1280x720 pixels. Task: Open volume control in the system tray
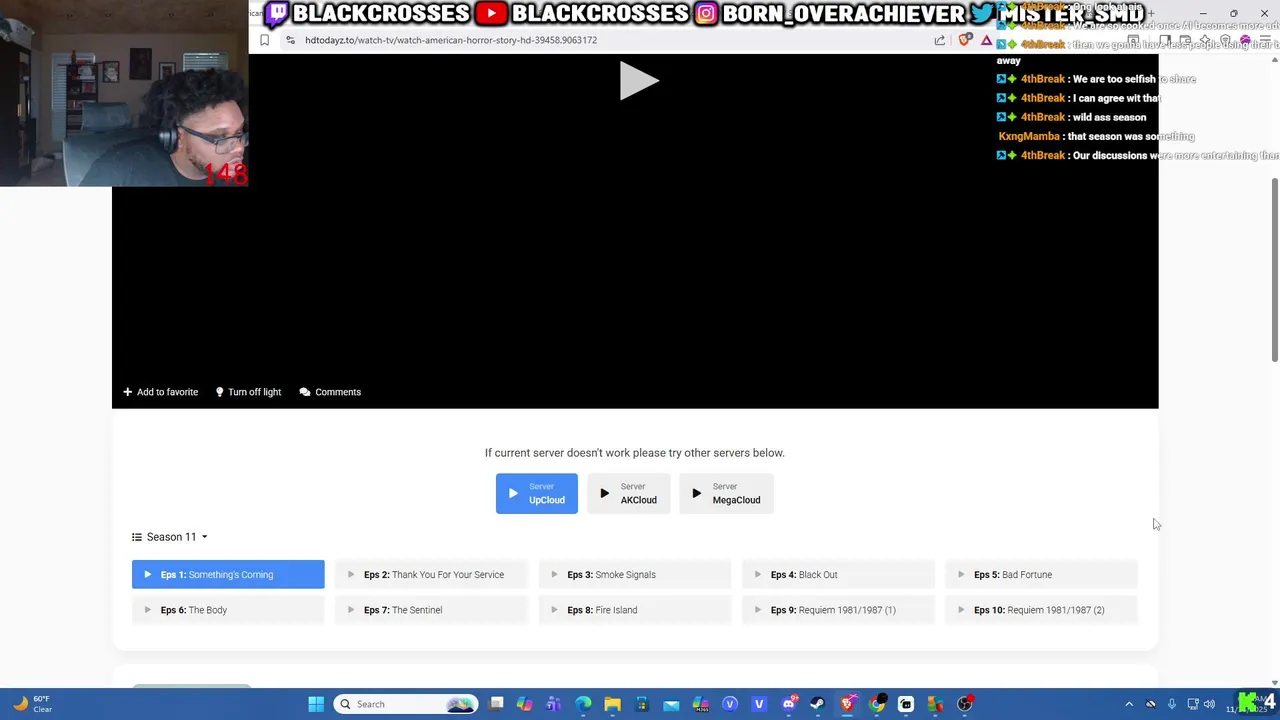pyautogui.click(x=1209, y=704)
